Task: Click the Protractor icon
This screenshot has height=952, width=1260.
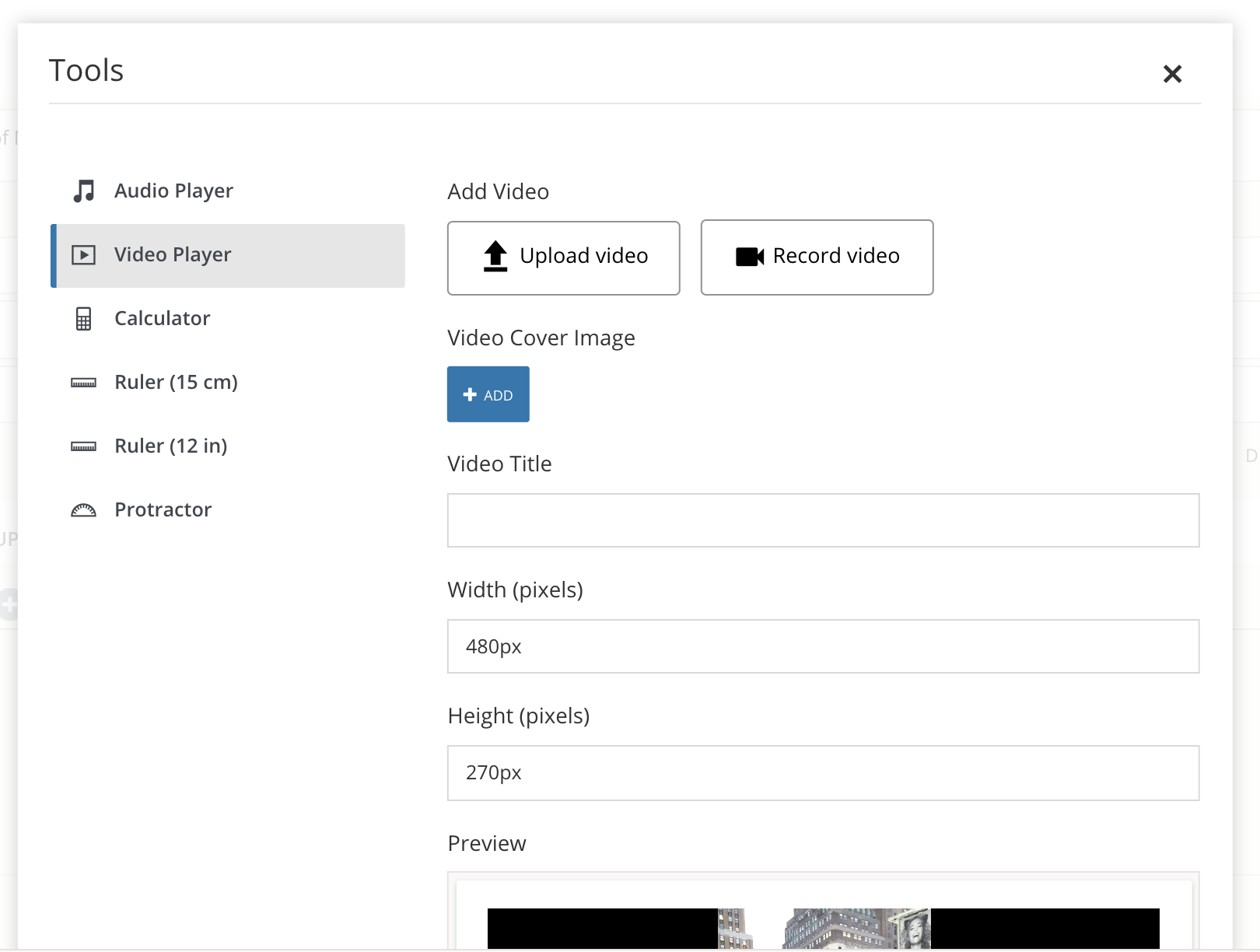Action: (x=83, y=510)
